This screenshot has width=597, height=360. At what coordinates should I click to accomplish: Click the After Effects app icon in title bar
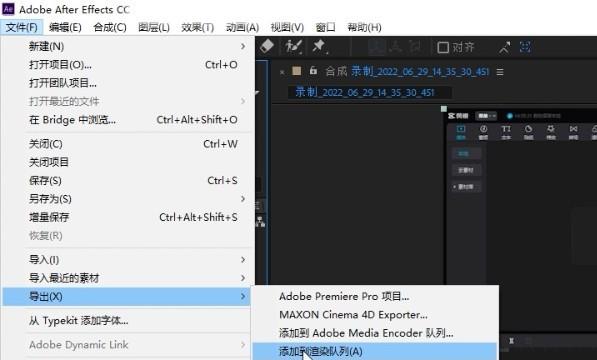click(8, 9)
